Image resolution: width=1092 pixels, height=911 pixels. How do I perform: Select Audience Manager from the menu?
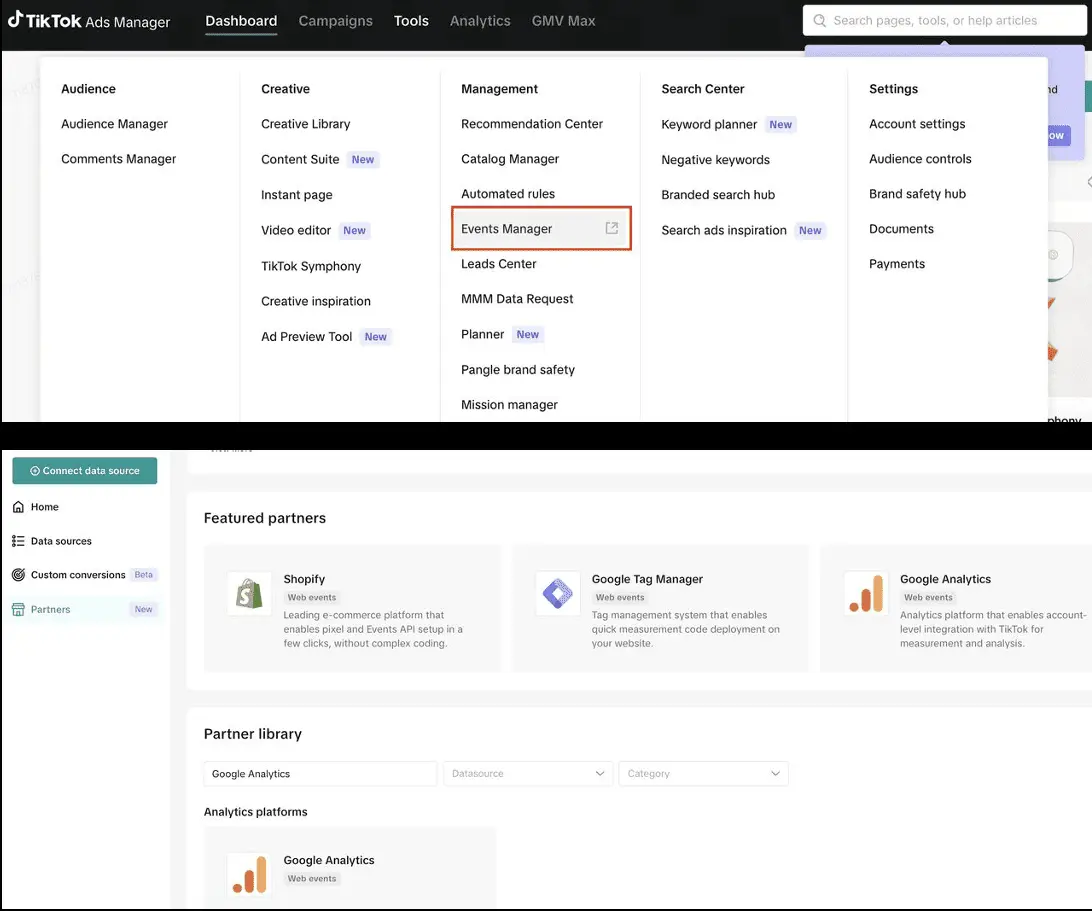[x=114, y=124]
